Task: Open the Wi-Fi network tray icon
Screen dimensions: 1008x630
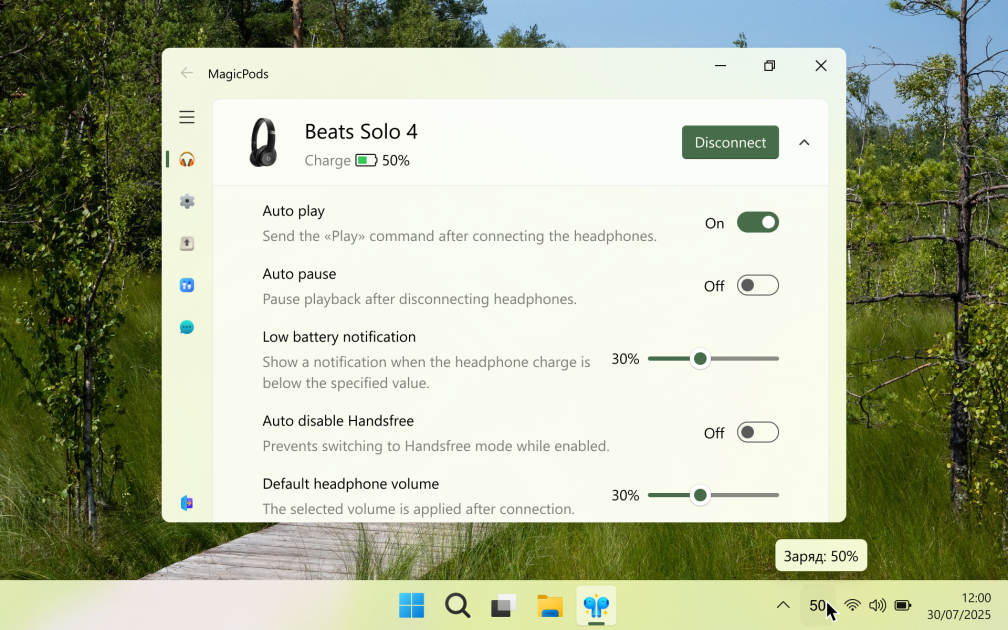Action: point(852,605)
